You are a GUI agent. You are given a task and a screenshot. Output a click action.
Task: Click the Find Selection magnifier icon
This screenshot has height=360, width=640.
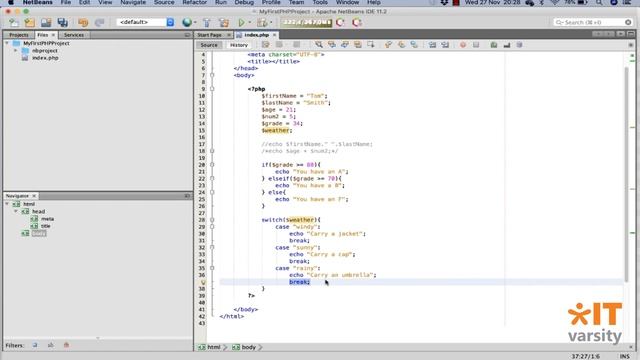pyautogui.click(x=319, y=45)
